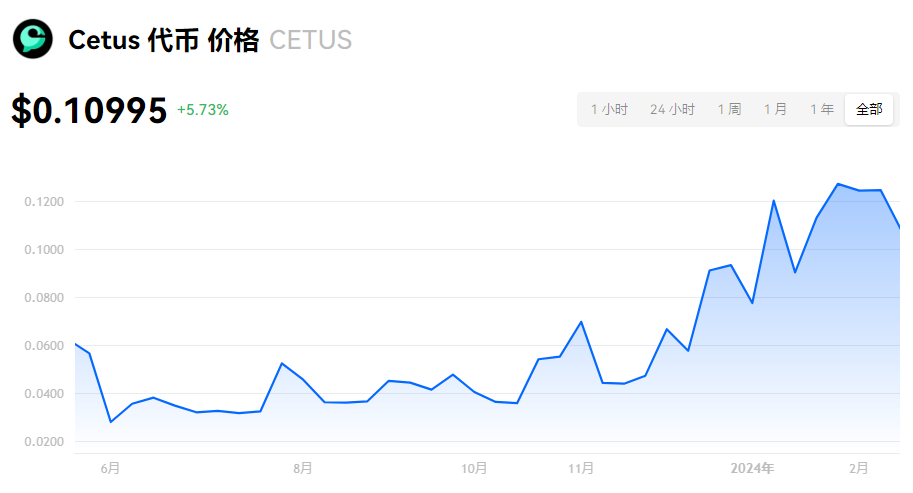
Task: Show the 1 月 price chart
Action: click(x=775, y=109)
